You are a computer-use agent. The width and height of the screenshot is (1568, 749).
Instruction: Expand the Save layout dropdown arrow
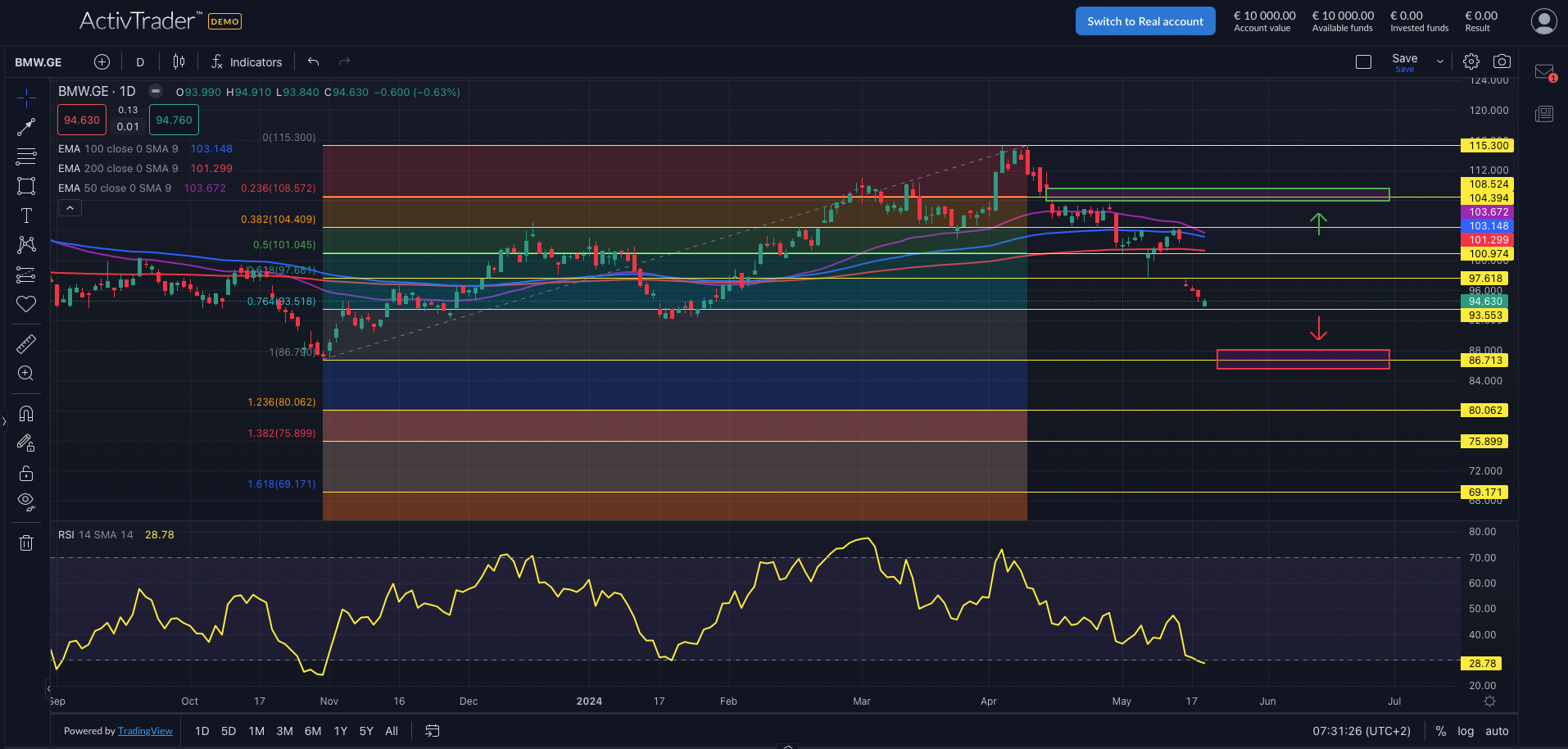click(1440, 62)
